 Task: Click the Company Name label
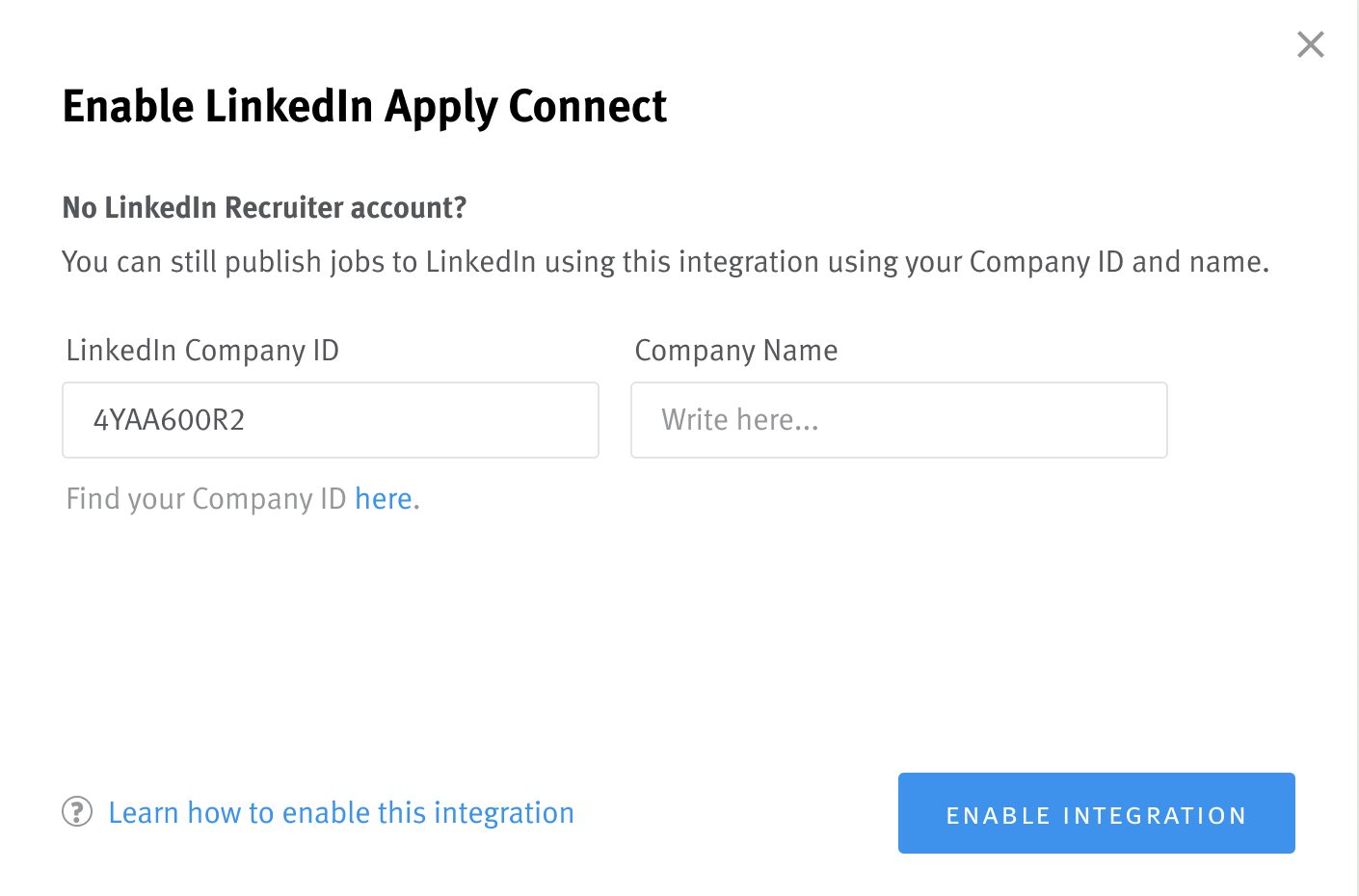pyautogui.click(x=735, y=350)
